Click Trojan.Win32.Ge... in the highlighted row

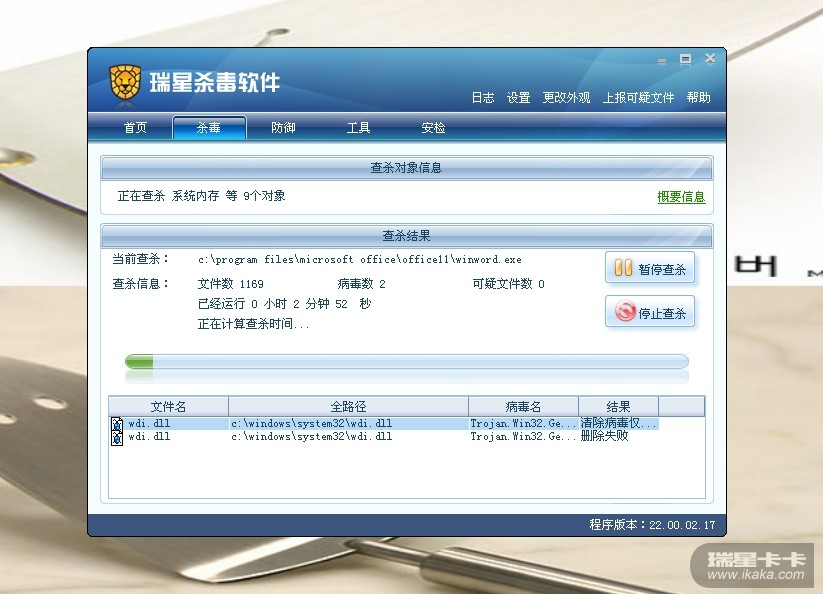(523, 423)
